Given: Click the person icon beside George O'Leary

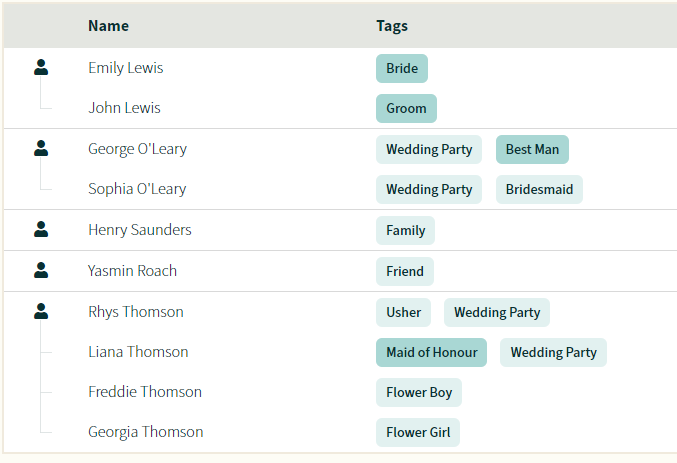Looking at the screenshot, I should coord(41,148).
